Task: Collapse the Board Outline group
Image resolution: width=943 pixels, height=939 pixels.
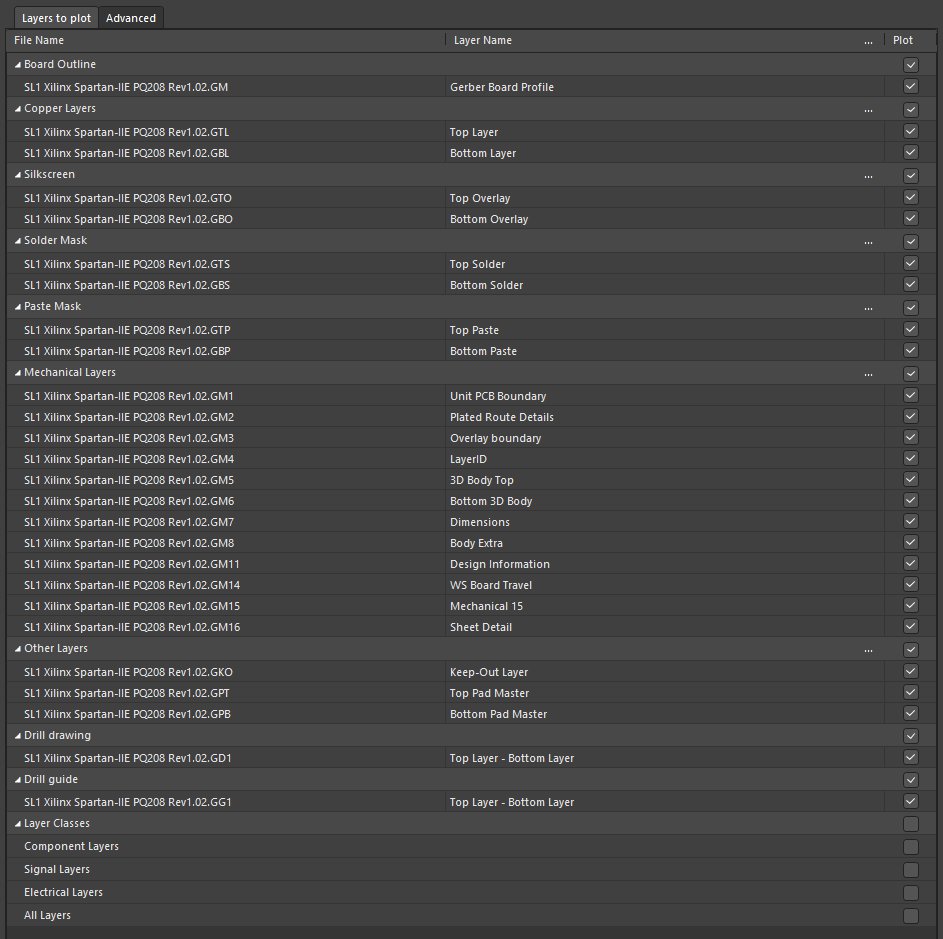Action: [x=17, y=64]
